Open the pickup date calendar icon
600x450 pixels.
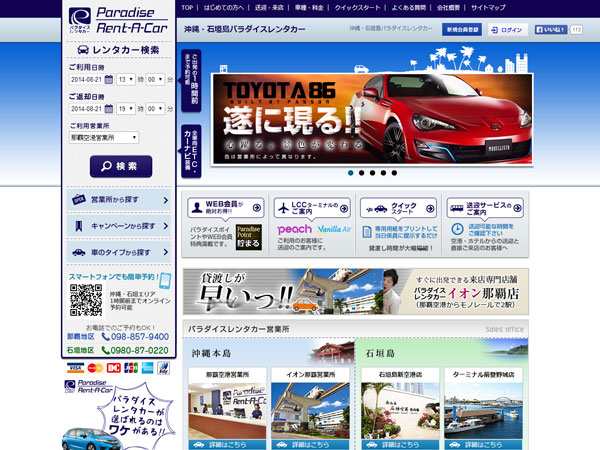pos(109,78)
